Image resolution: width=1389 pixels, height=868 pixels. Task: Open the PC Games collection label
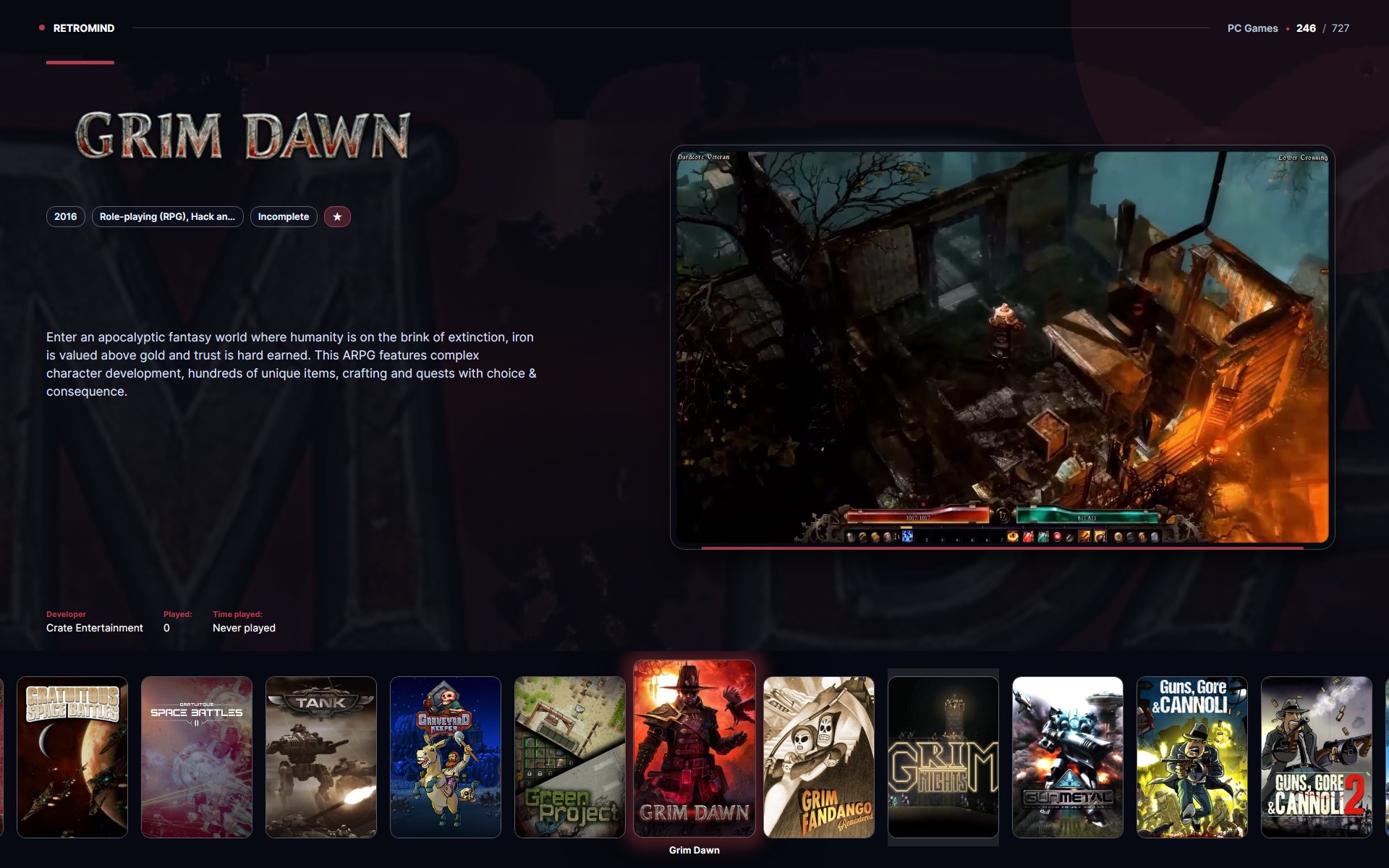[x=1252, y=28]
